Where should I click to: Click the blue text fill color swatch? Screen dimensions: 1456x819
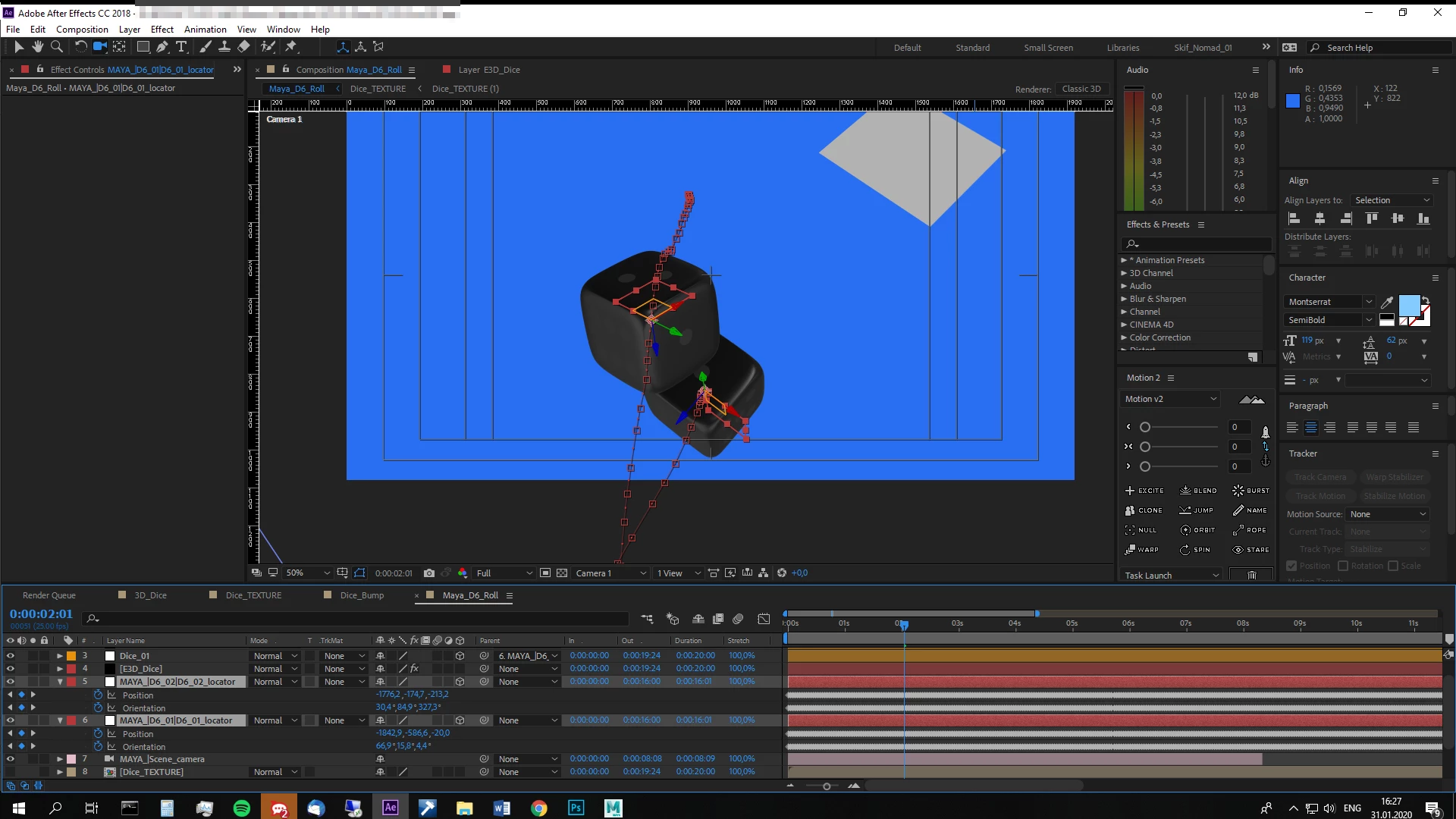pos(1408,306)
